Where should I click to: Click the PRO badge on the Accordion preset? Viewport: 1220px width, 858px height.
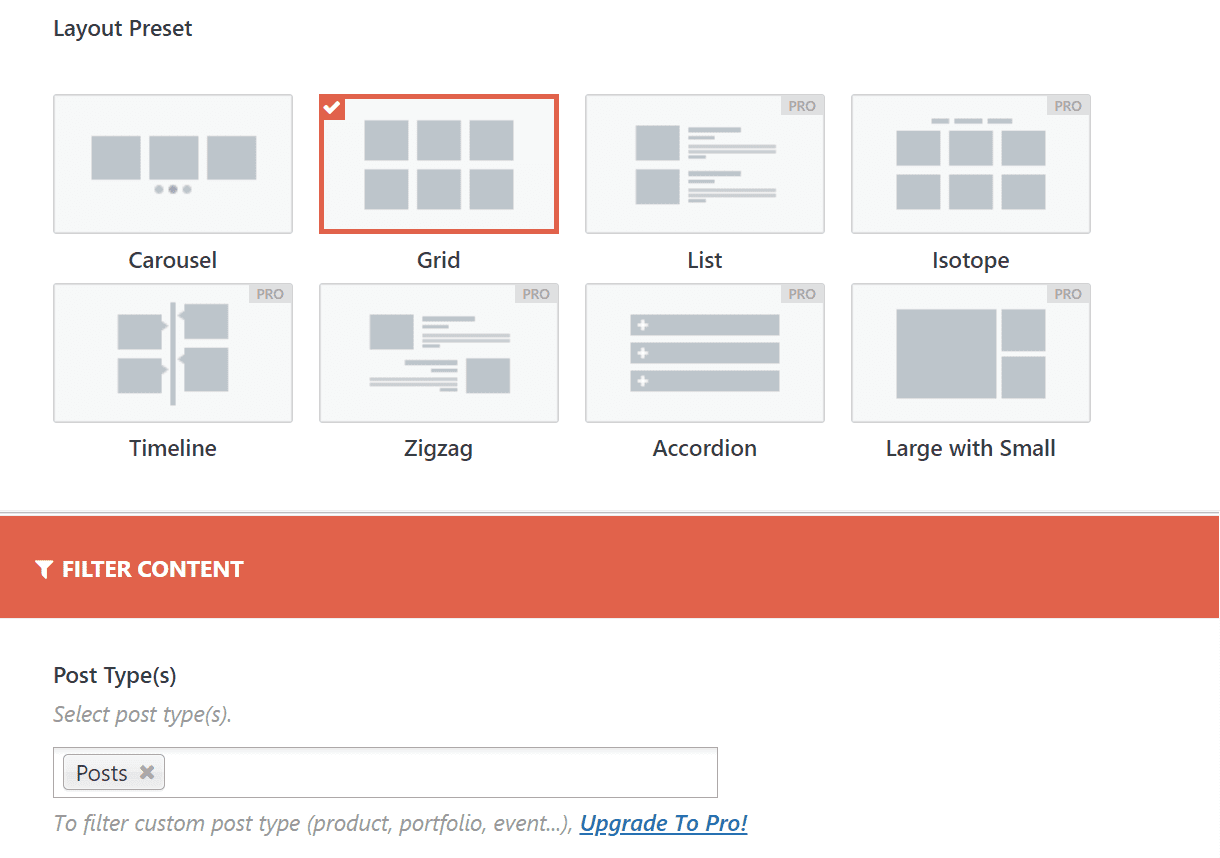point(802,293)
